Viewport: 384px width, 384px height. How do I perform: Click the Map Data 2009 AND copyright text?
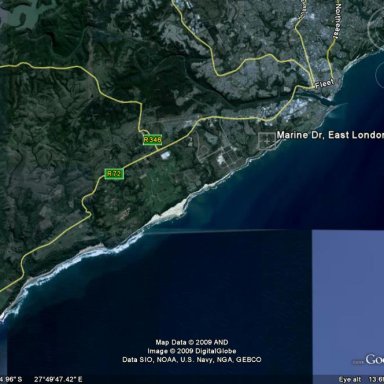pos(192,342)
